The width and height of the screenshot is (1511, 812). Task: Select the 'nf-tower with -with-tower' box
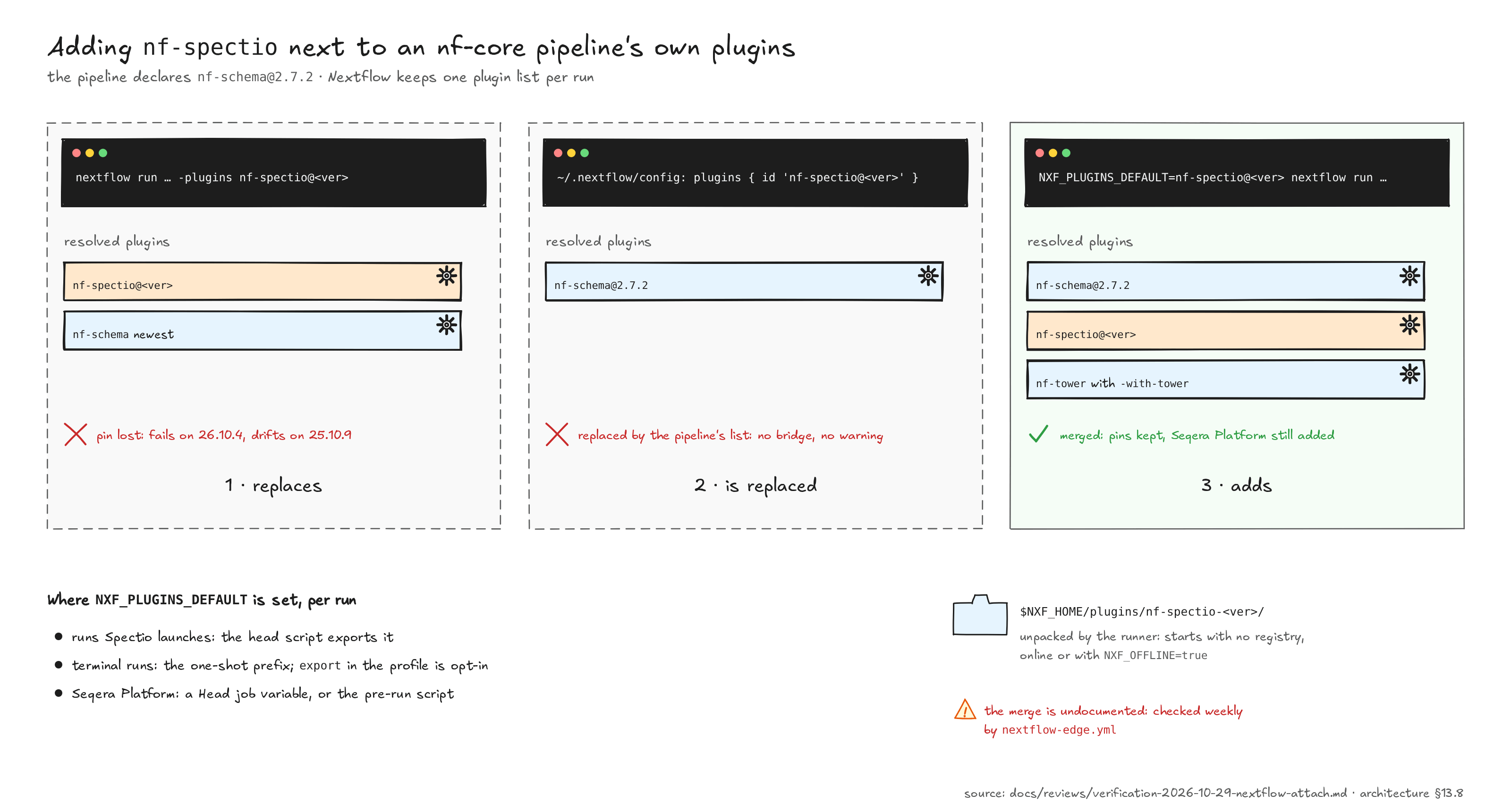tap(1225, 379)
